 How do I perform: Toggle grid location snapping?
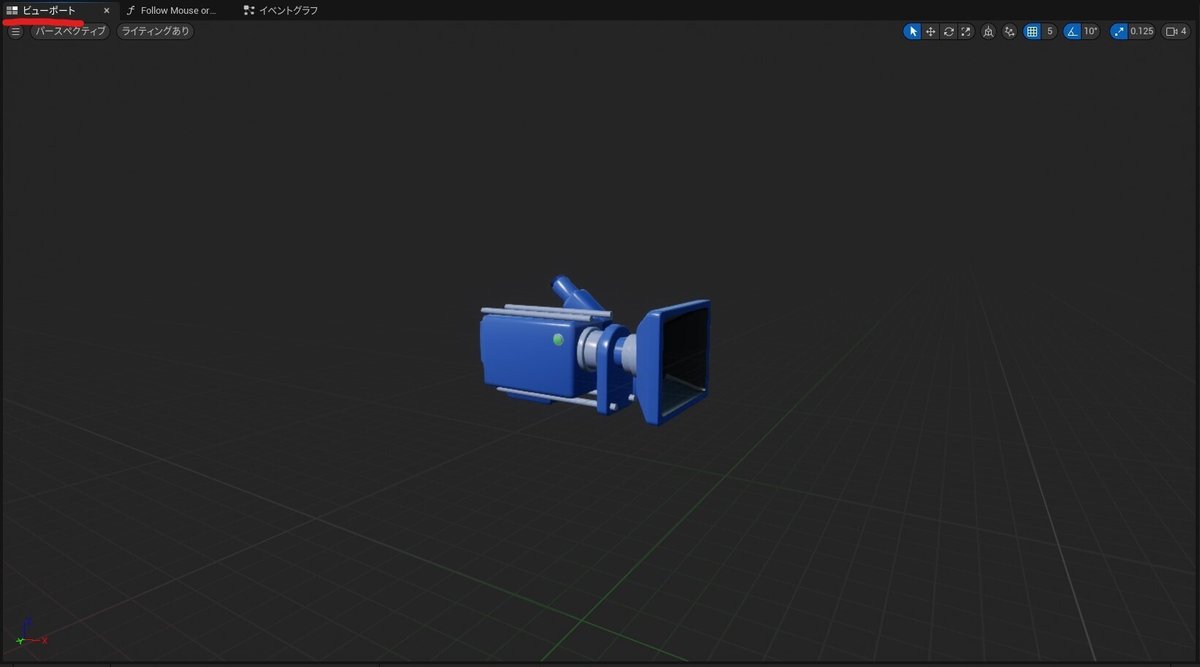(x=1032, y=31)
